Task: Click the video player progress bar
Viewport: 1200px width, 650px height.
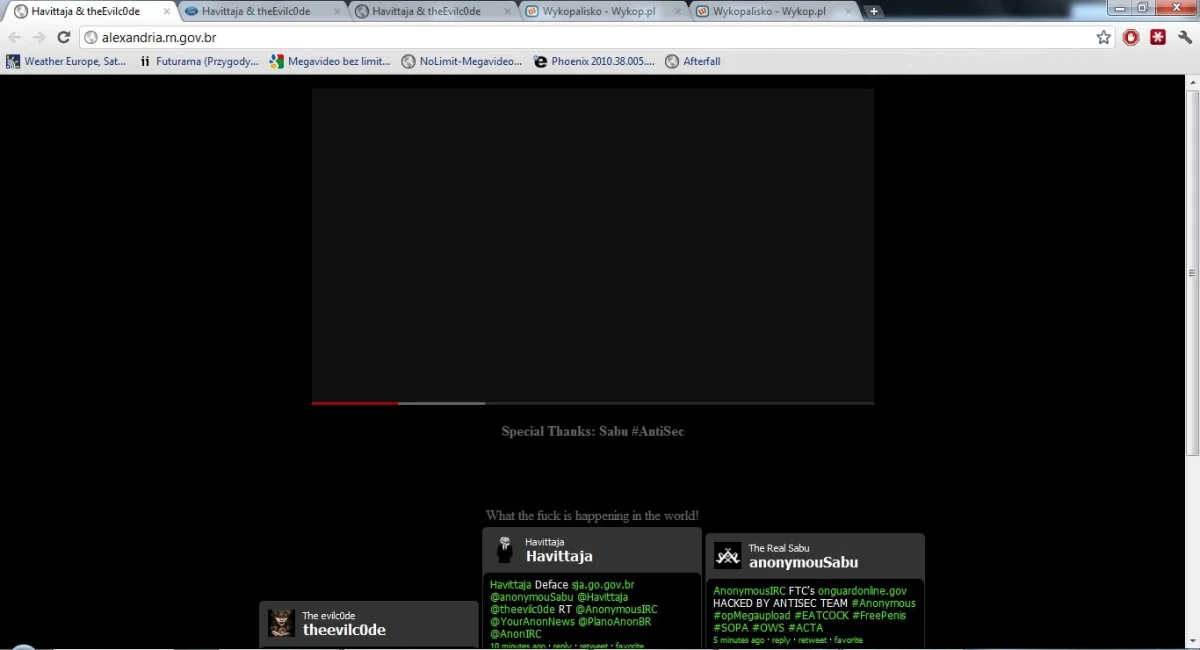Action: tap(592, 403)
